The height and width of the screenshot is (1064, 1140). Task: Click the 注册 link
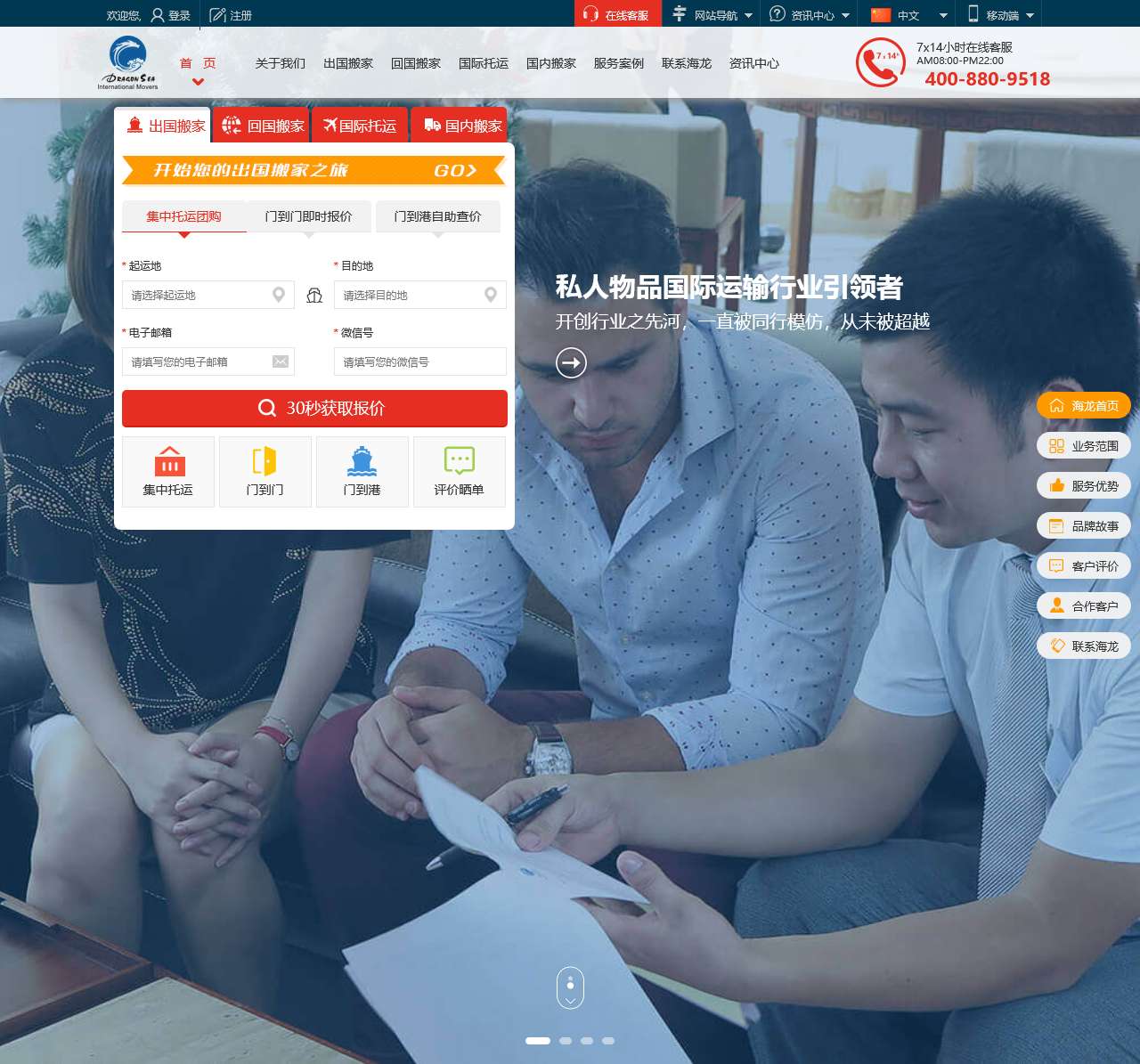[241, 15]
